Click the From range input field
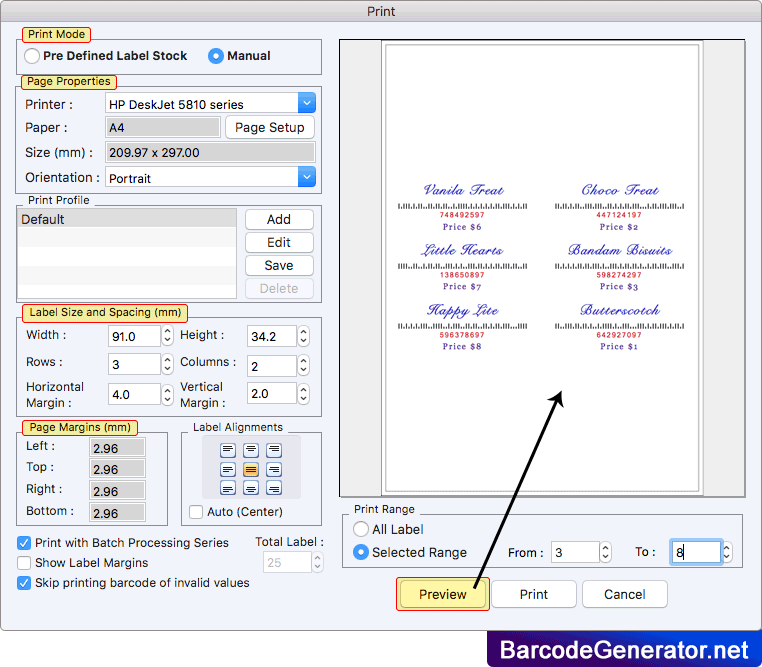This screenshot has height=667, width=762. tap(575, 552)
